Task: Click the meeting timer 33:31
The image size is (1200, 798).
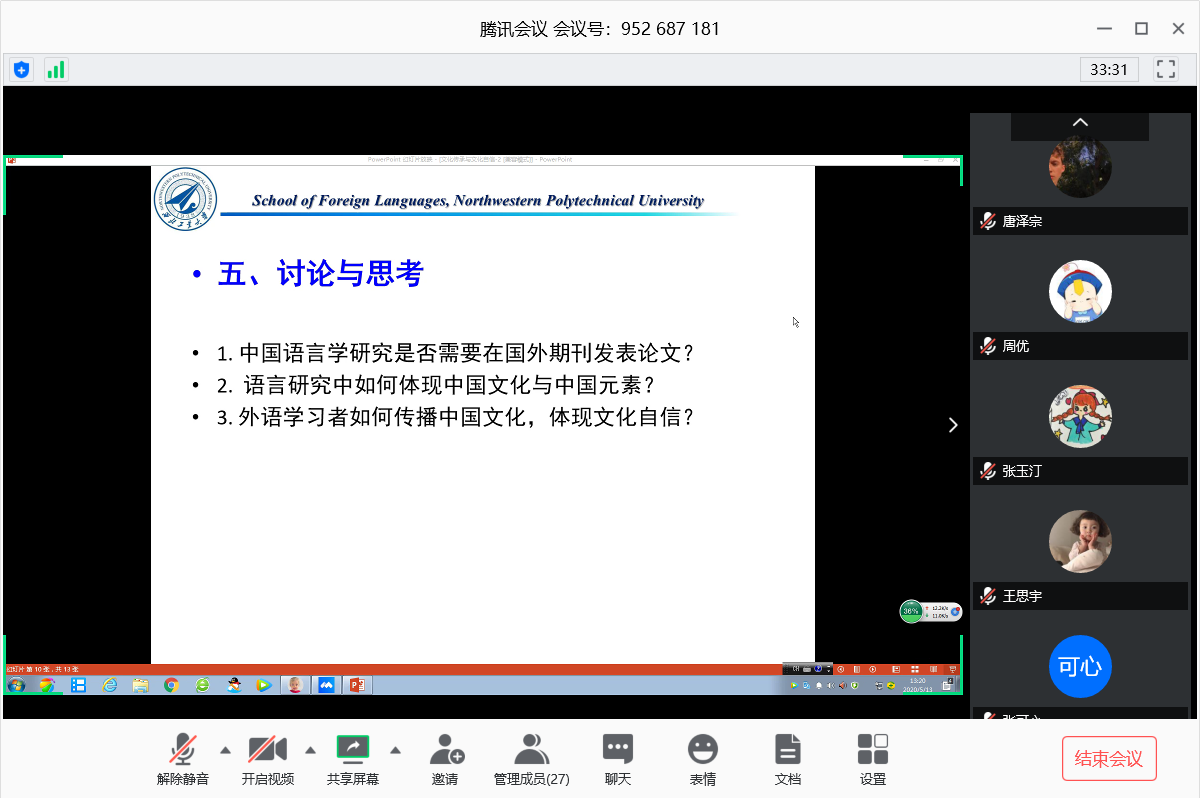Action: [x=1109, y=69]
